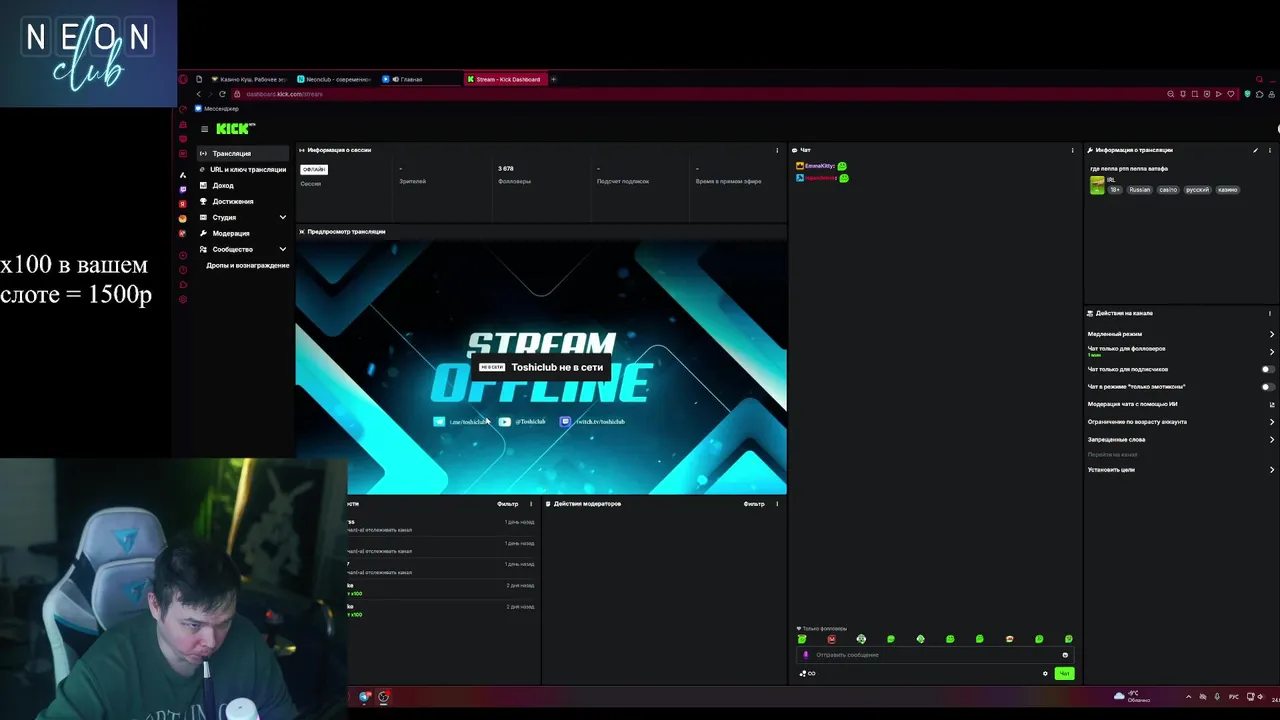1280x720 pixels.
Task: Click the Russian tag chip
Action: click(1140, 190)
